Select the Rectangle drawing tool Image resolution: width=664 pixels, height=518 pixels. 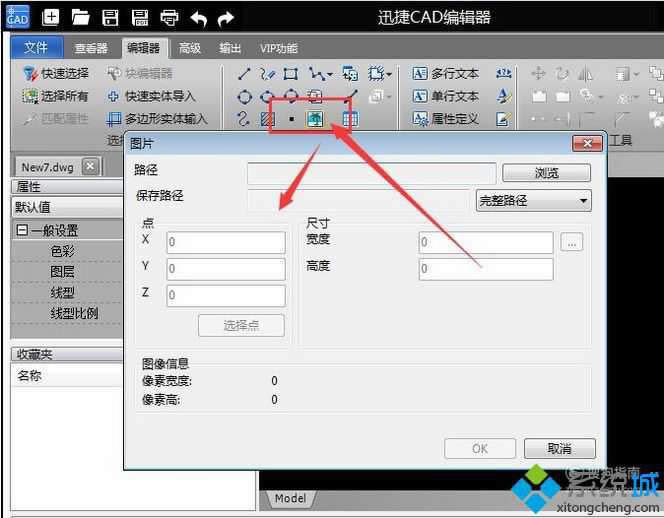pyautogui.click(x=290, y=74)
